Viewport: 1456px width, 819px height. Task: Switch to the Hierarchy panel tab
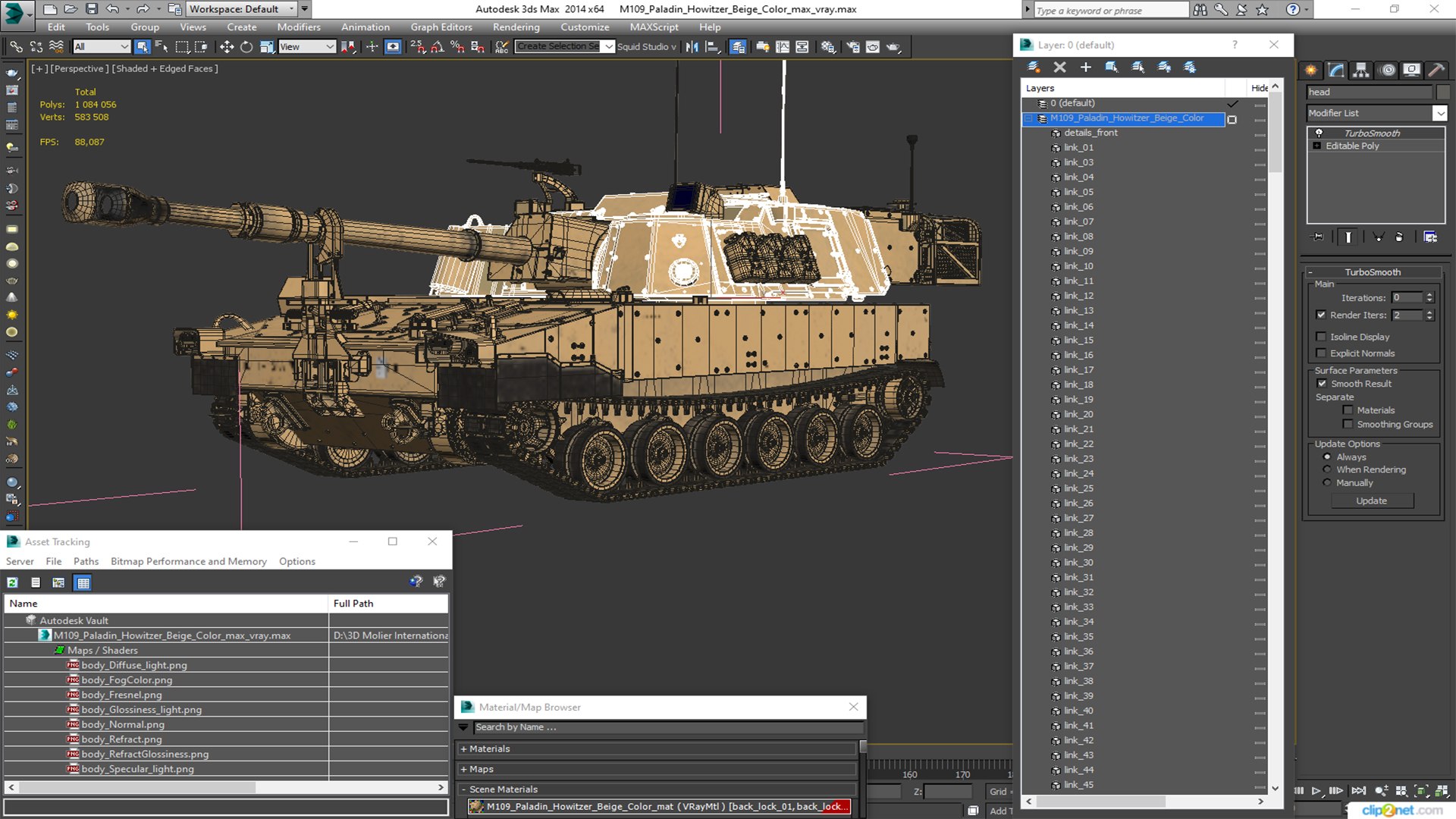tap(1361, 71)
